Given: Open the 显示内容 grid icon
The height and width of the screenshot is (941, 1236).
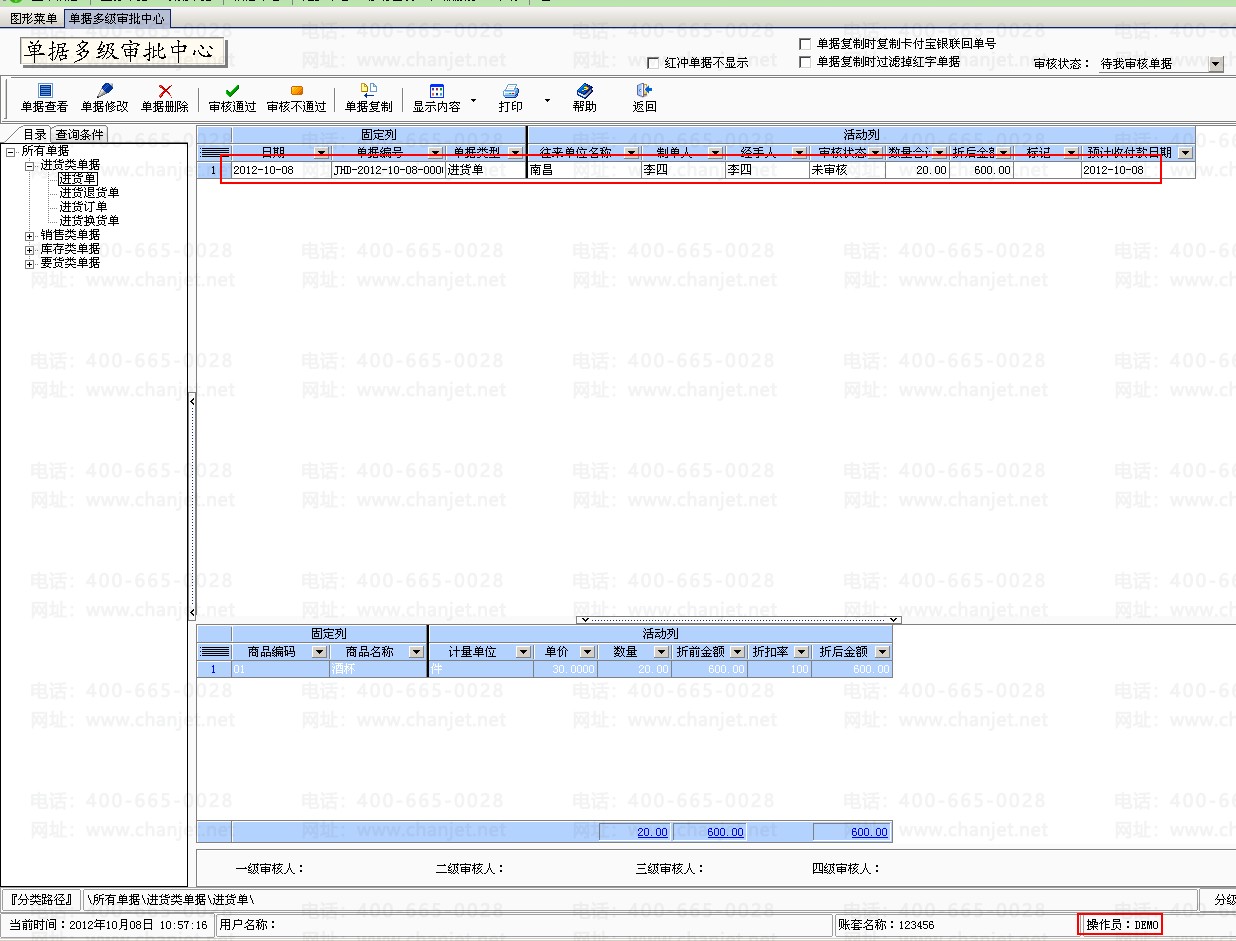Looking at the screenshot, I should click(x=436, y=91).
